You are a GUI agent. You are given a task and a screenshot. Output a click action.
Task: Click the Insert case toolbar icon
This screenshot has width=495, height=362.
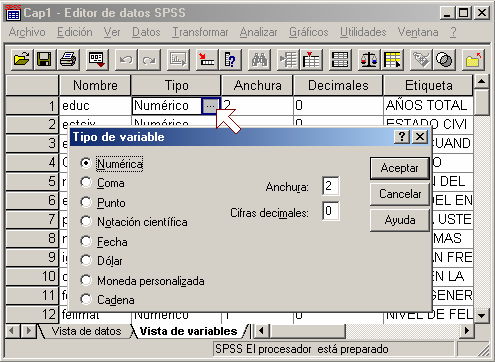[x=288, y=60]
